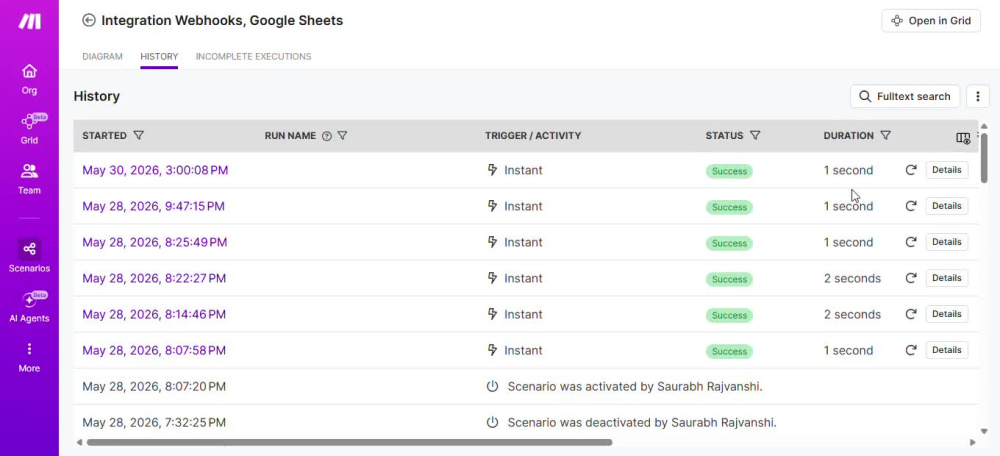Click the vertical scrollbar thumb
Screen dimensions: 1000x456
coord(984,158)
